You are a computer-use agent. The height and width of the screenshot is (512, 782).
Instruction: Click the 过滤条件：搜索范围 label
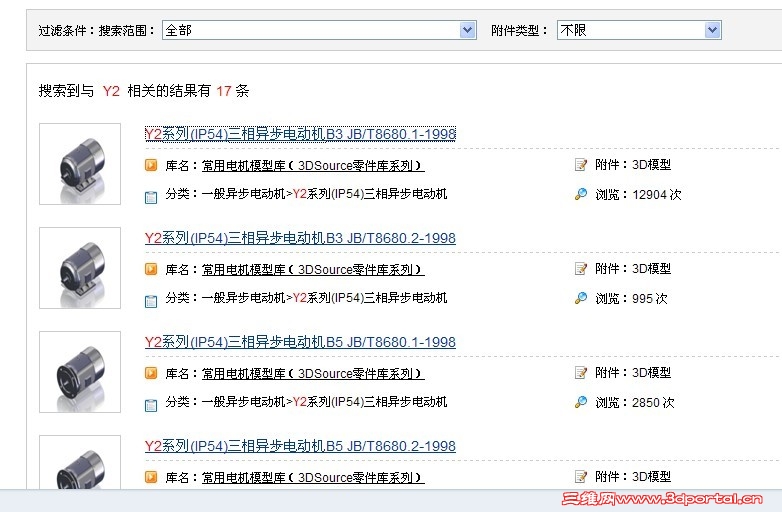tap(97, 30)
